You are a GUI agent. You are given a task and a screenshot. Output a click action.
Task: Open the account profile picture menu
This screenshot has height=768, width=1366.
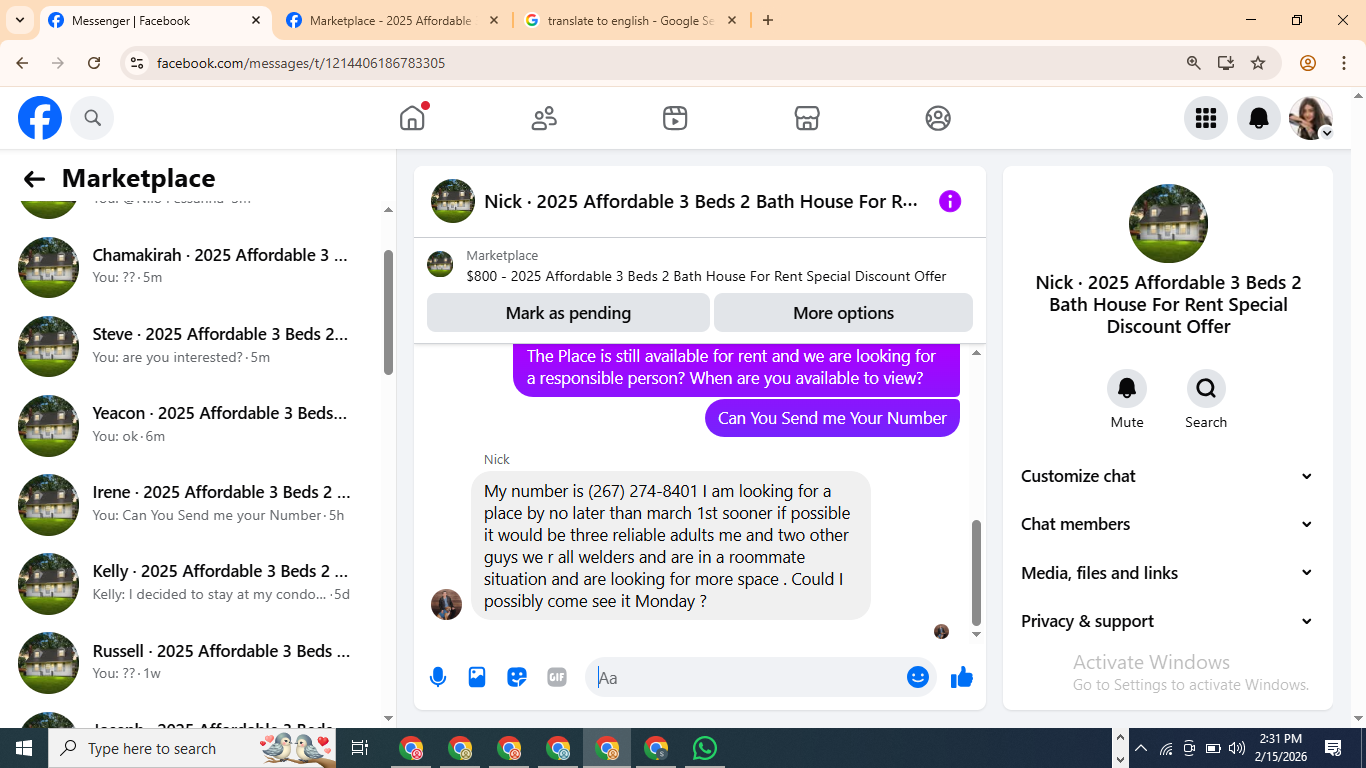[1311, 118]
